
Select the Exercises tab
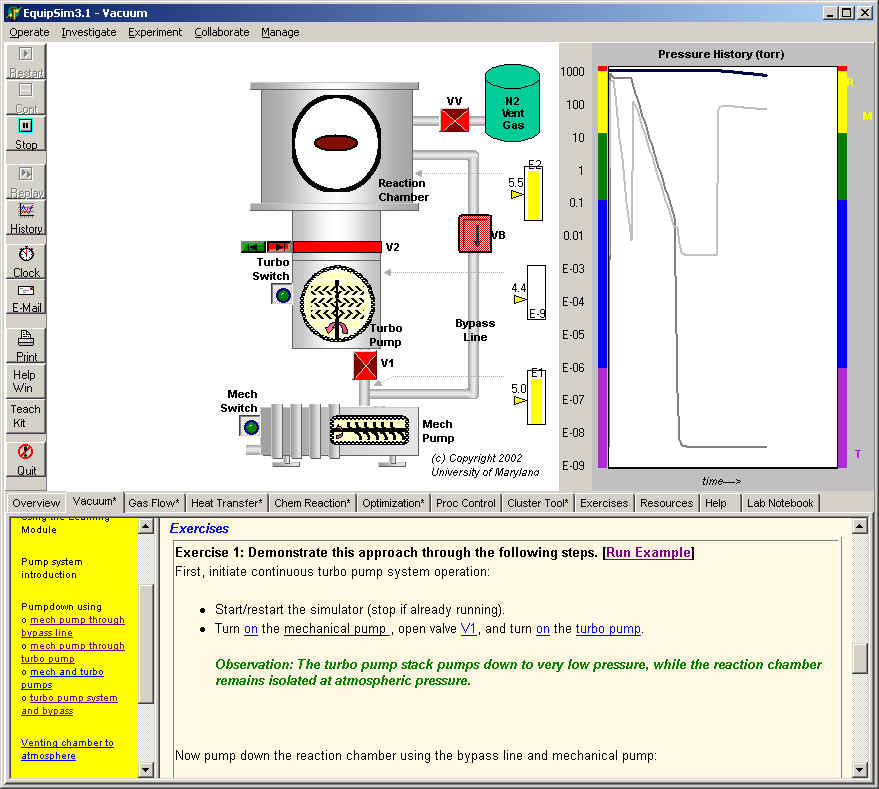coord(604,503)
